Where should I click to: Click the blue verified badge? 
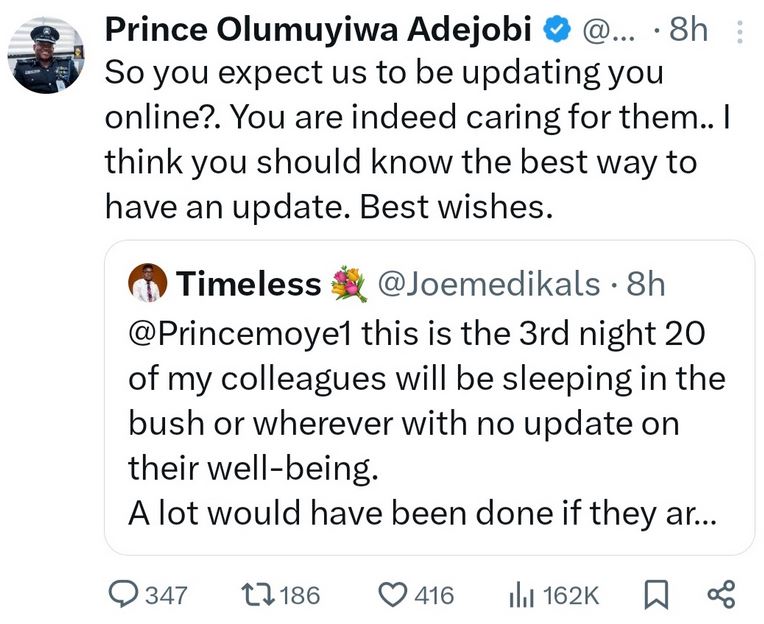pyautogui.click(x=555, y=31)
